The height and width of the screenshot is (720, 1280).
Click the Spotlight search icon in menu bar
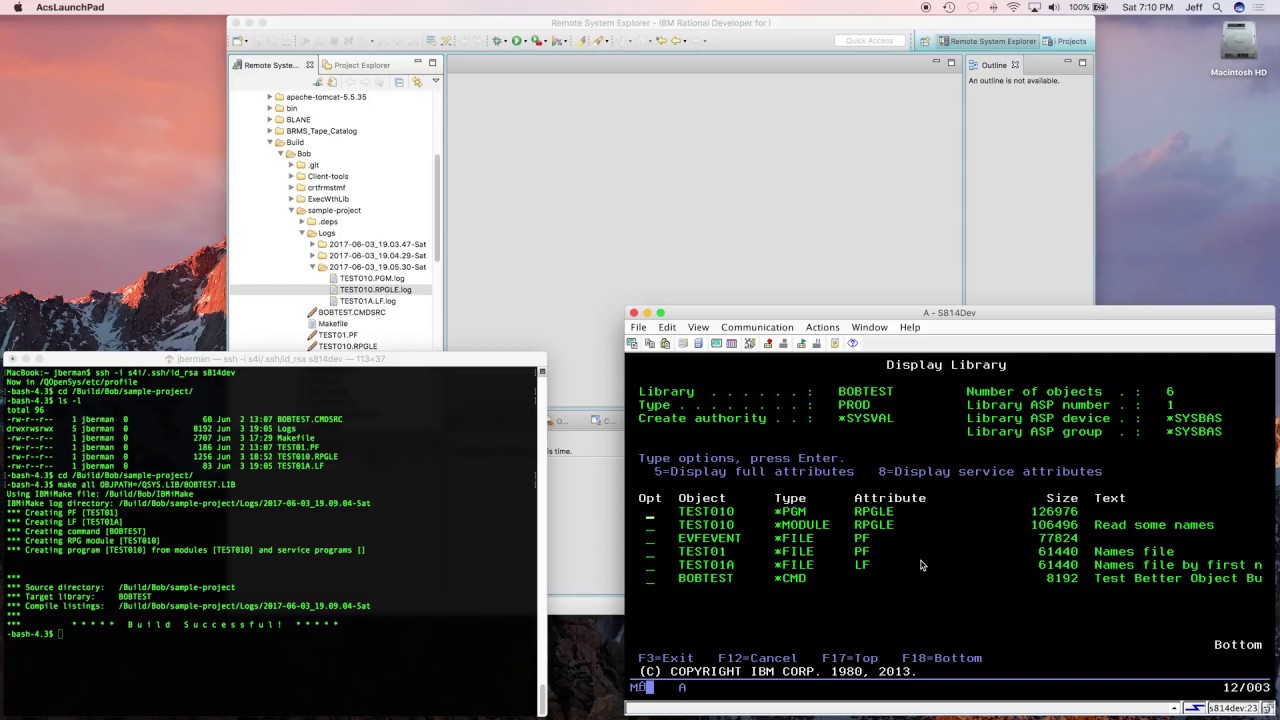1216,7
